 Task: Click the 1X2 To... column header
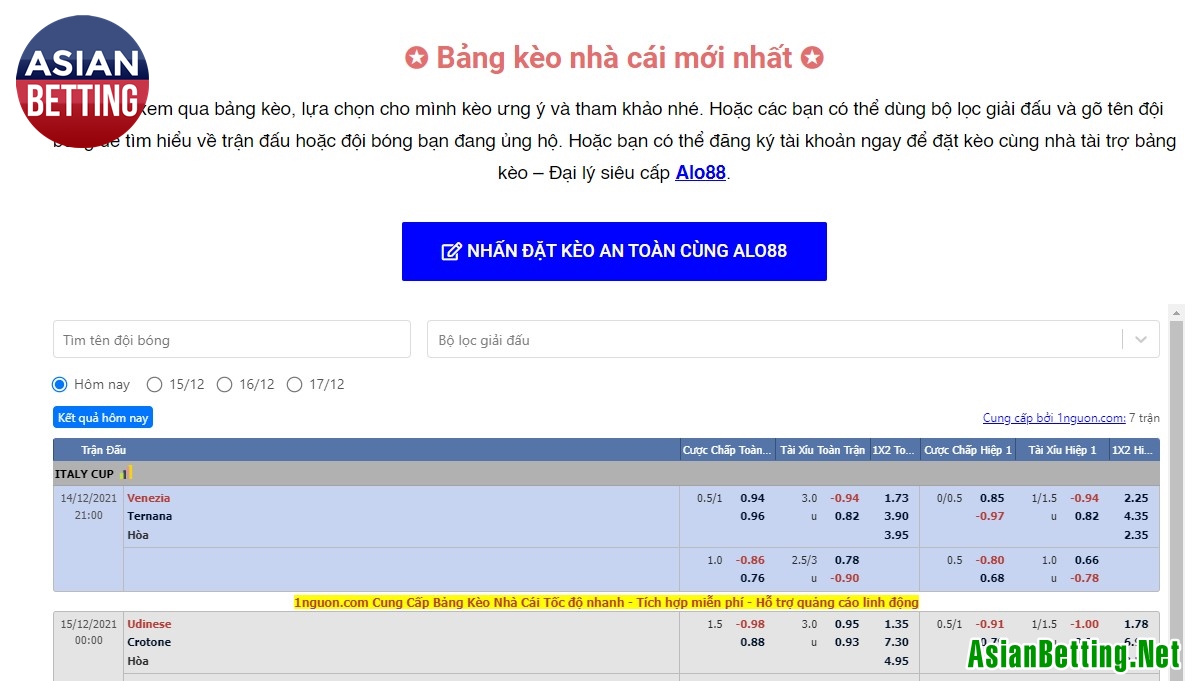pyautogui.click(x=893, y=450)
